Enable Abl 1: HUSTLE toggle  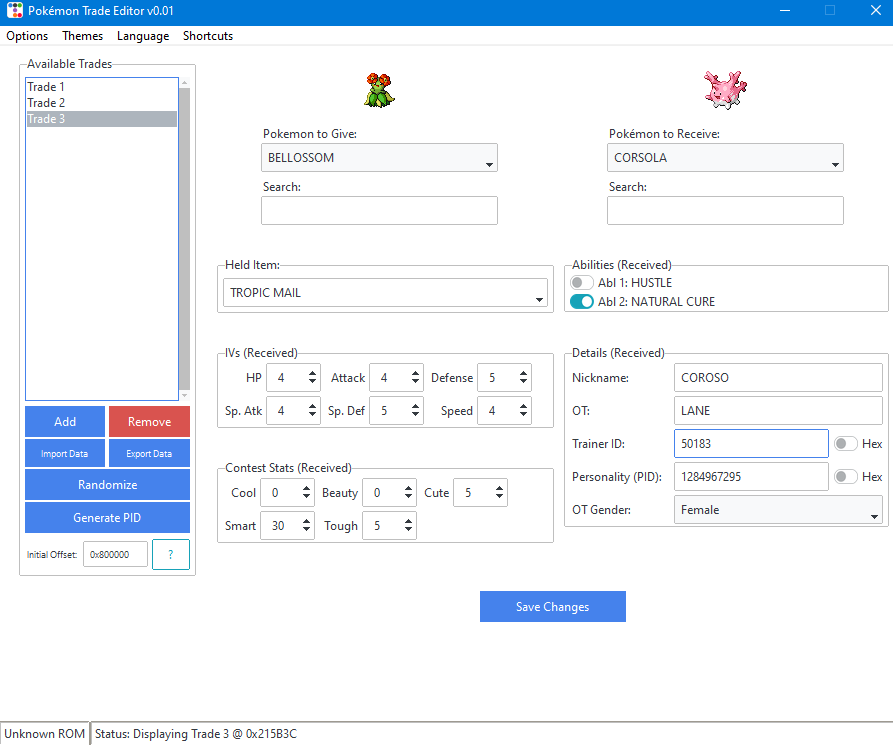click(581, 283)
